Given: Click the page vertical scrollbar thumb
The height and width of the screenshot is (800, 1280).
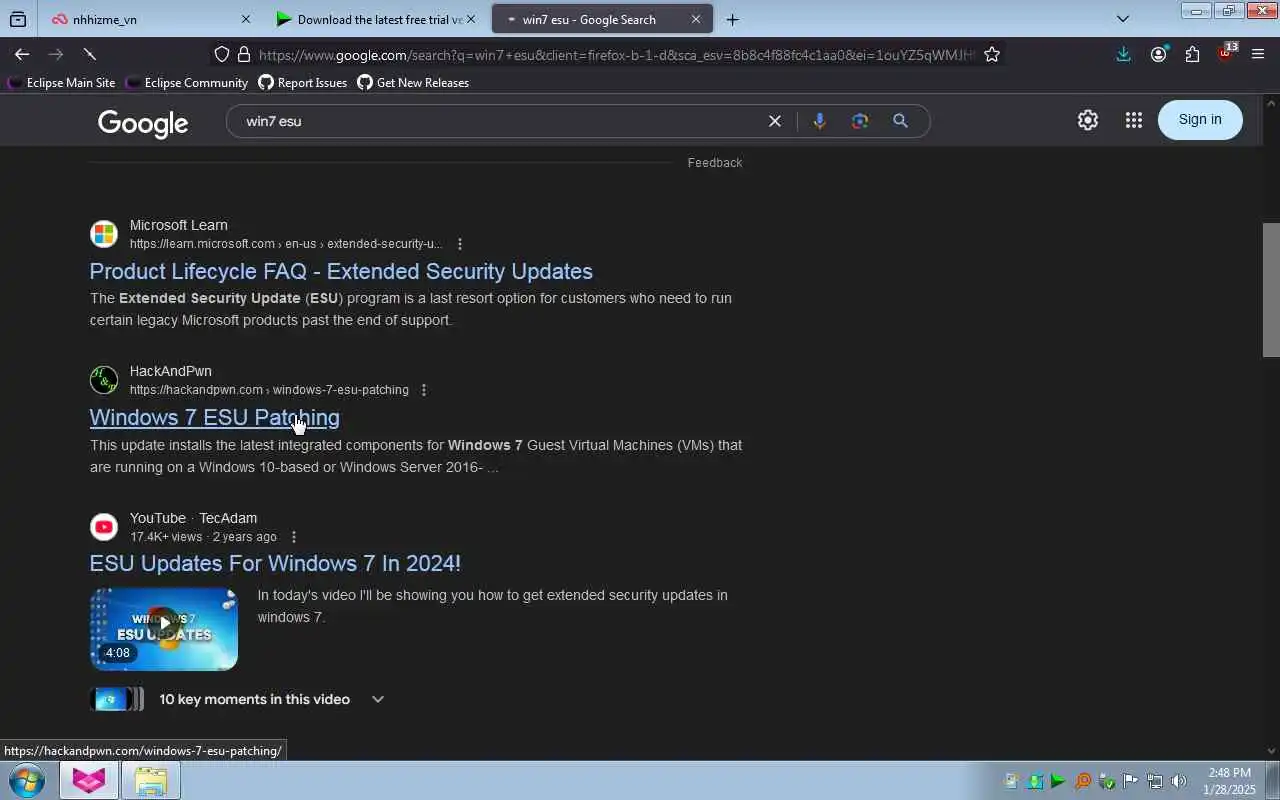Looking at the screenshot, I should [1271, 289].
